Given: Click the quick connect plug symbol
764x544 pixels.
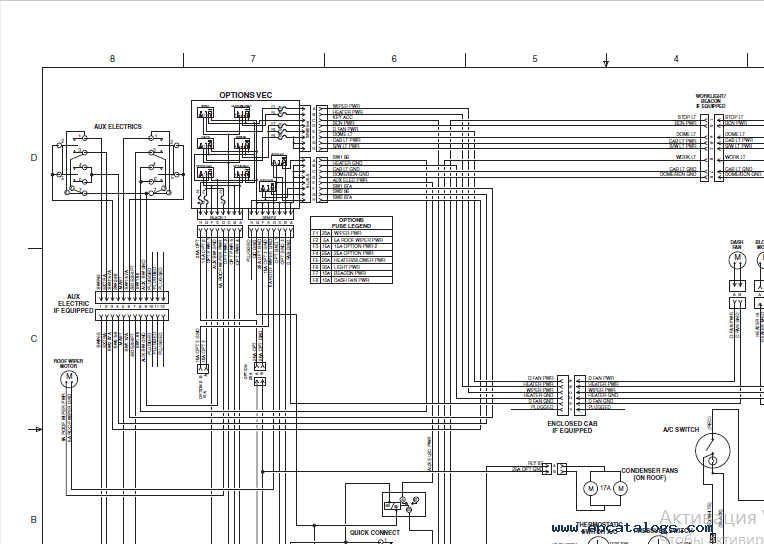Looking at the screenshot, I should point(404,505).
